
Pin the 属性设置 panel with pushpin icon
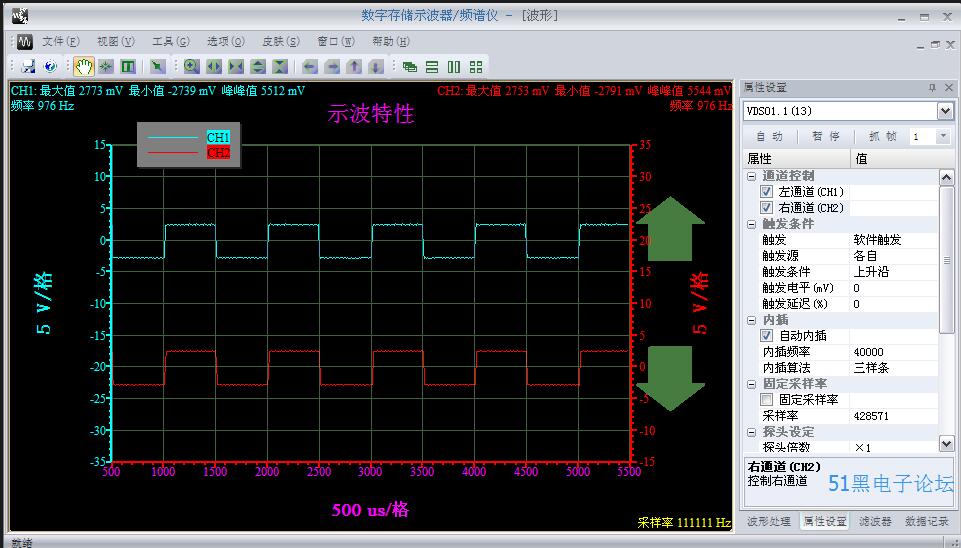click(932, 88)
